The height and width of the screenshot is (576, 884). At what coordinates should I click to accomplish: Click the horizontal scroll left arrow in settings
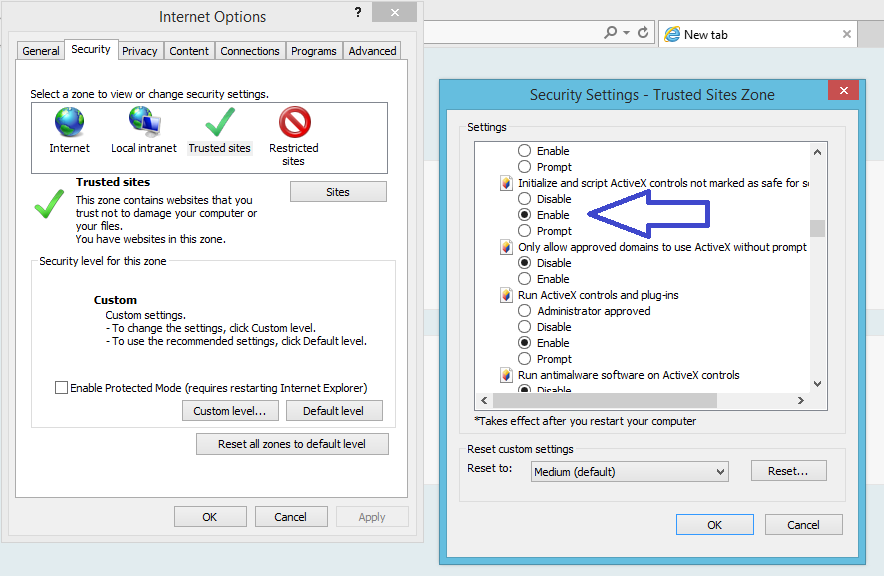click(484, 400)
